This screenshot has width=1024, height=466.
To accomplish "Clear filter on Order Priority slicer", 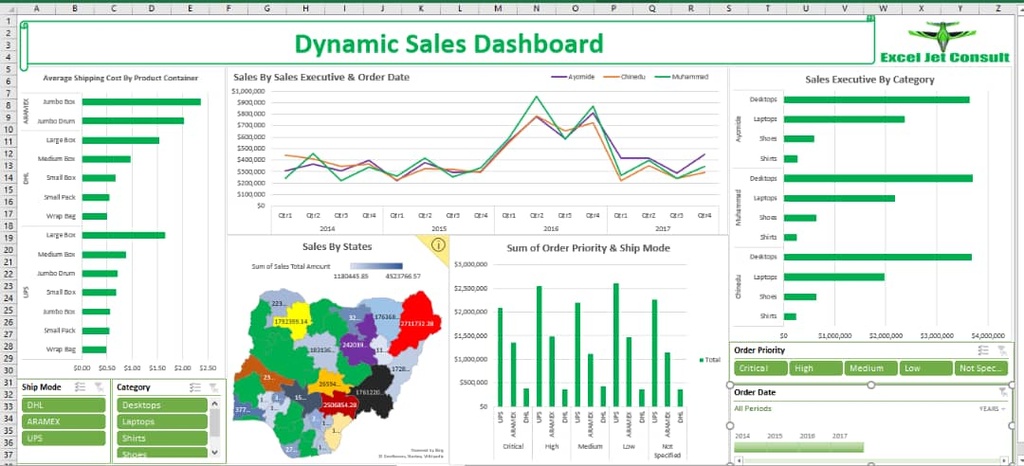I will [x=1002, y=350].
